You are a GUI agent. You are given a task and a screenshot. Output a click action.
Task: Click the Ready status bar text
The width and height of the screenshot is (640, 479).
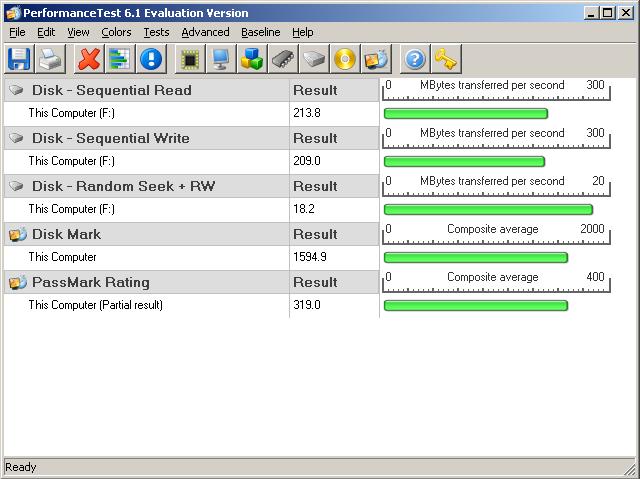point(20,467)
